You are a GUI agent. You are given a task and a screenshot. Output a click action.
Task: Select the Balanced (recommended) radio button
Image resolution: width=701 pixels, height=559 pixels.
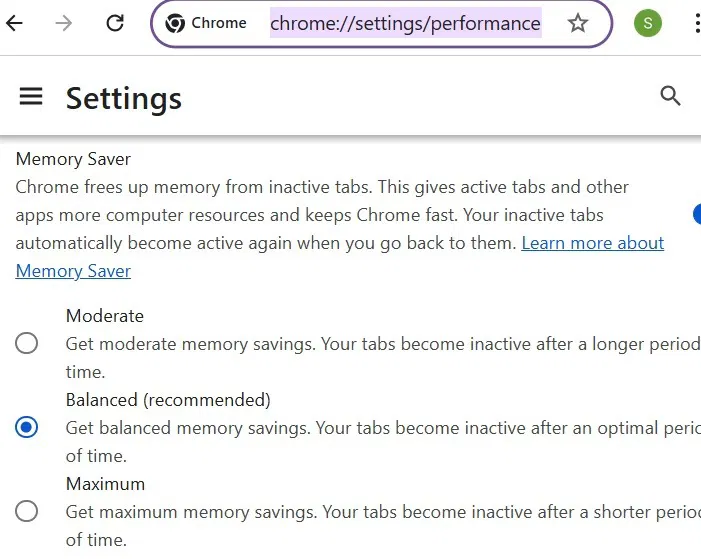pyautogui.click(x=27, y=428)
